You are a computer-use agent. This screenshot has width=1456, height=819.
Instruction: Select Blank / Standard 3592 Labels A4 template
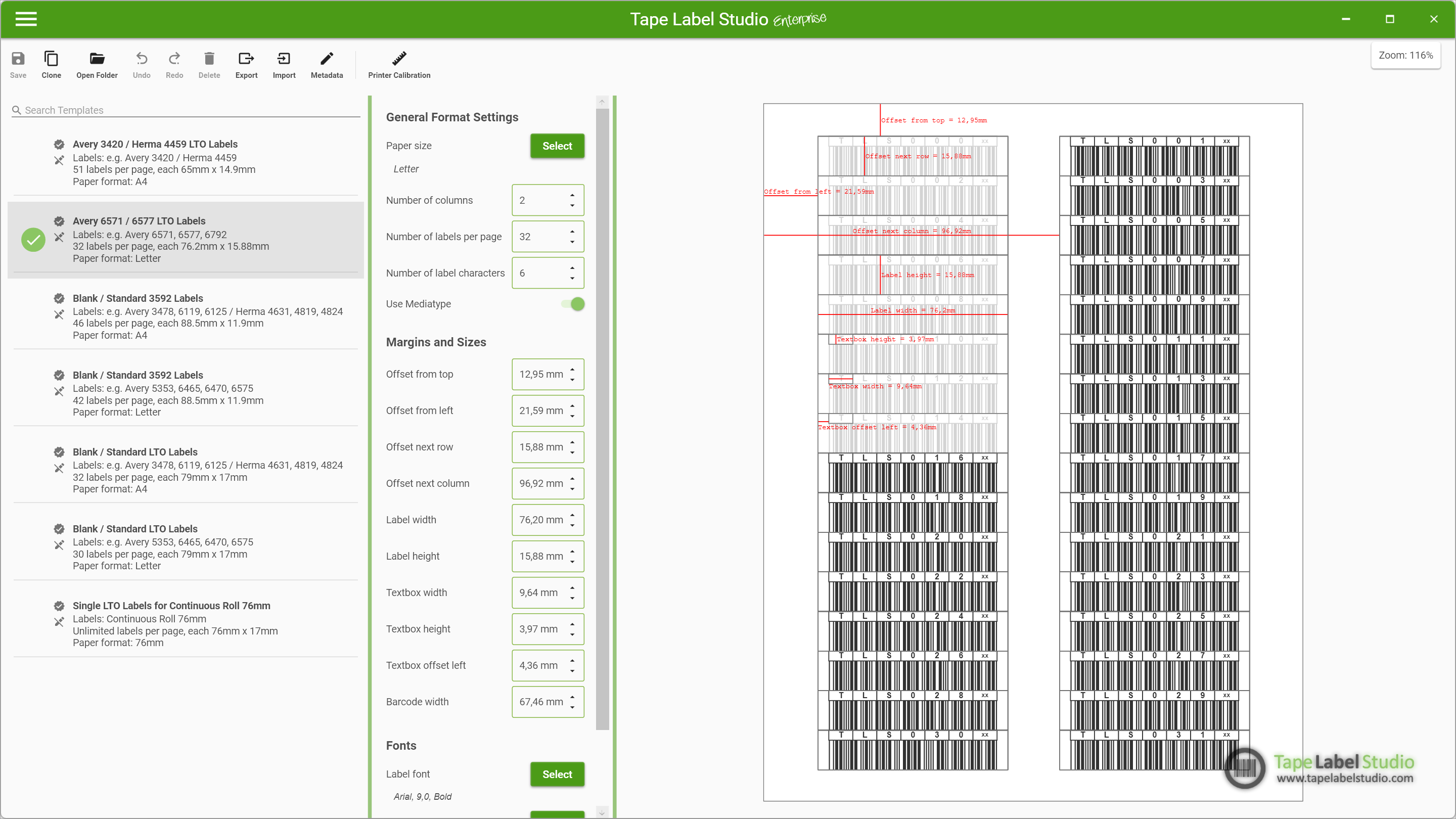(186, 316)
